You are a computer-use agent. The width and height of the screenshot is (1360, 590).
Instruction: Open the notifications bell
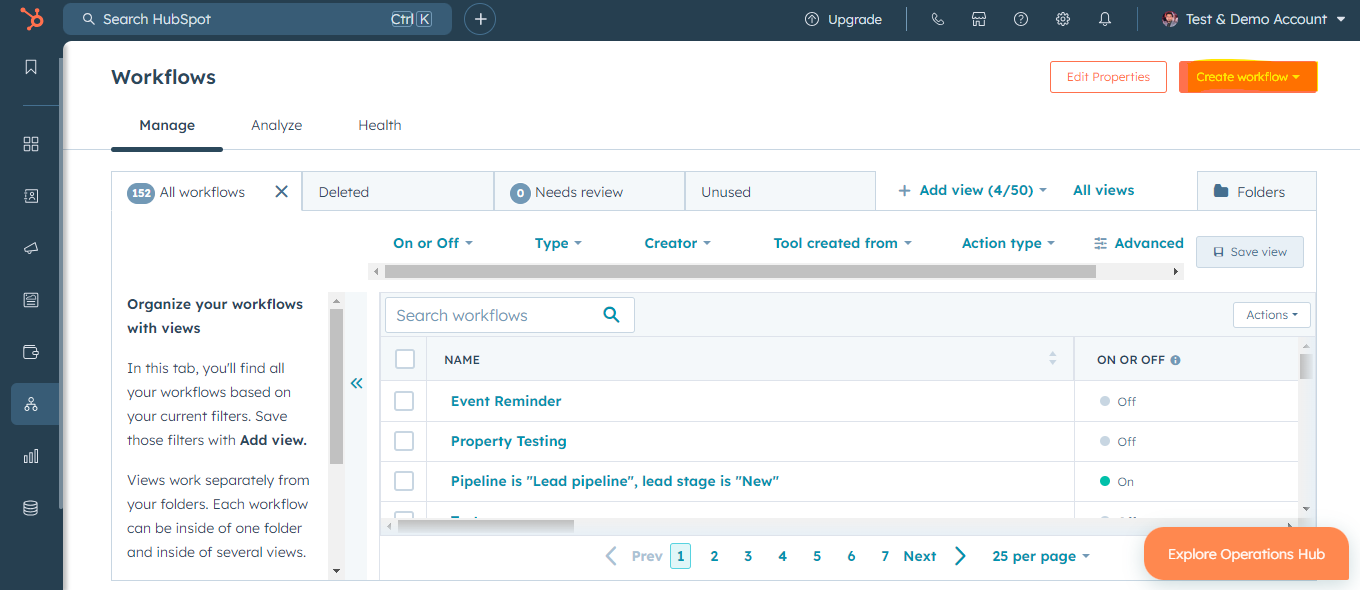point(1104,18)
